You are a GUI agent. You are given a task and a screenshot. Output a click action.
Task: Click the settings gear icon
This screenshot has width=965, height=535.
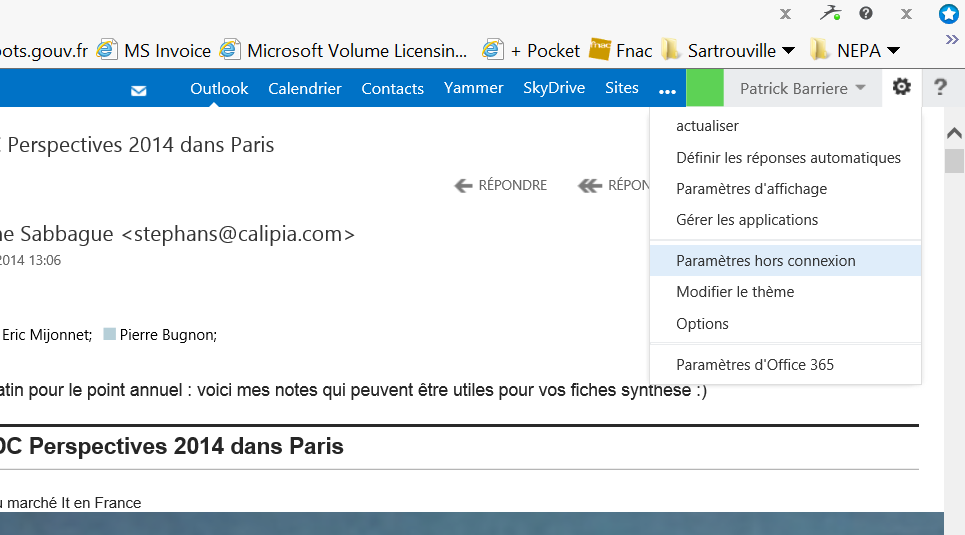[x=902, y=88]
